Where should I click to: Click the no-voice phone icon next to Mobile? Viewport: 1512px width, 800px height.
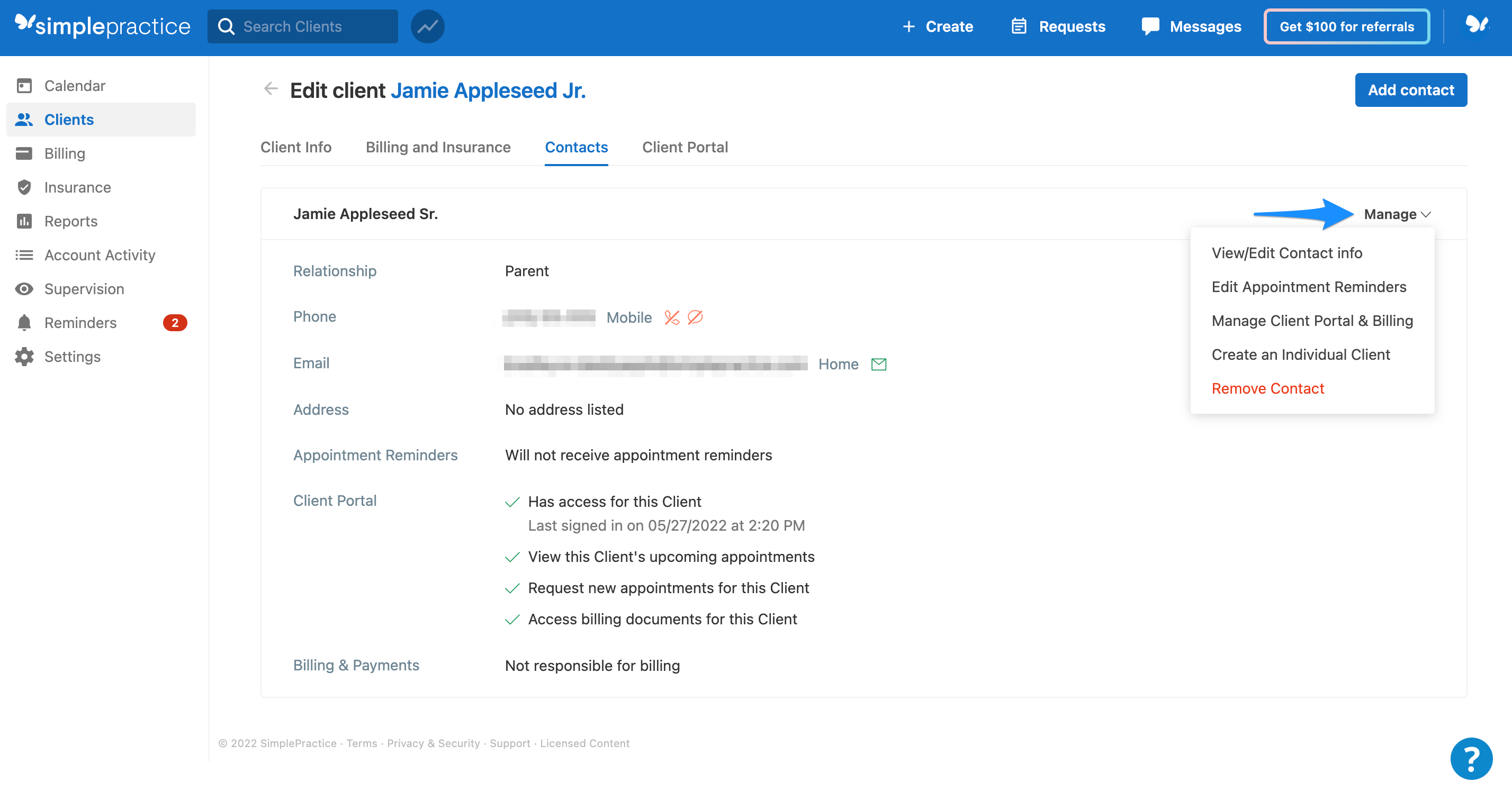click(x=672, y=317)
